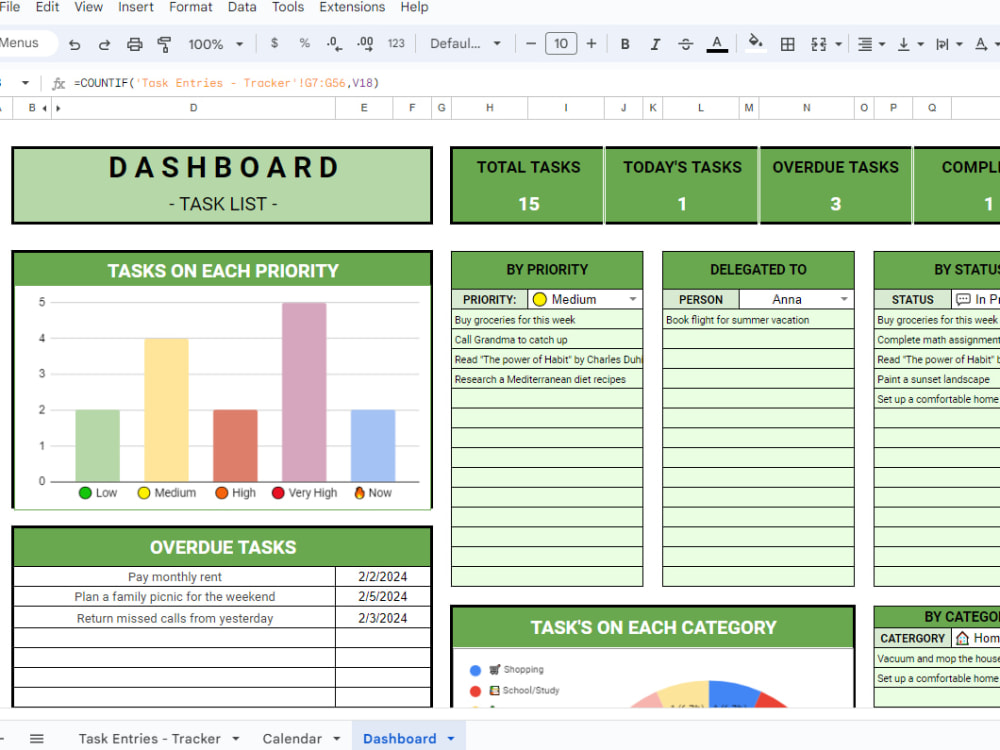The height and width of the screenshot is (750, 1000).
Task: Apply bold formatting
Action: (x=623, y=44)
